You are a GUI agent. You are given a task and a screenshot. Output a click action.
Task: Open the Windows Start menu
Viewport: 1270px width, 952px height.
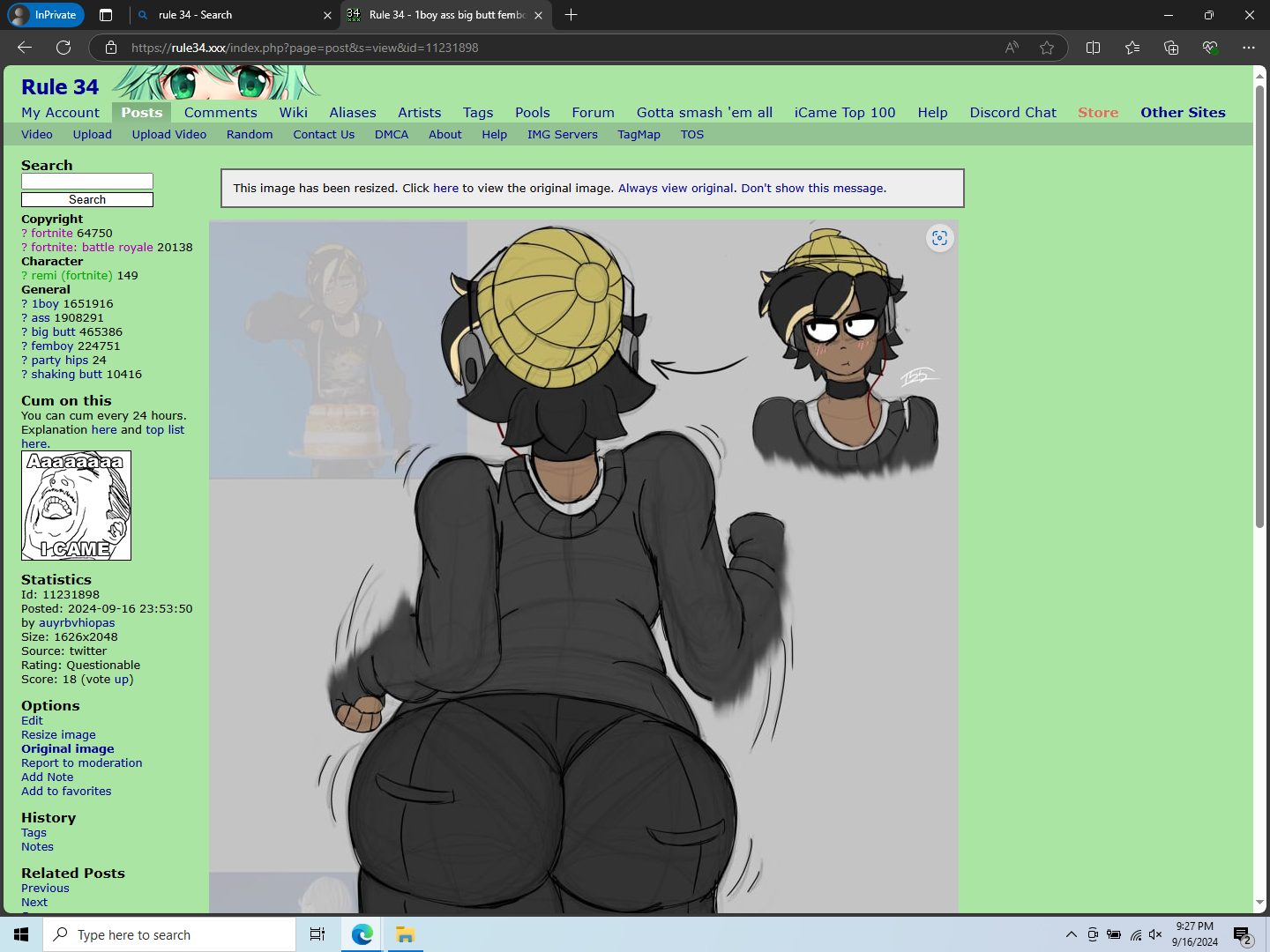click(21, 934)
